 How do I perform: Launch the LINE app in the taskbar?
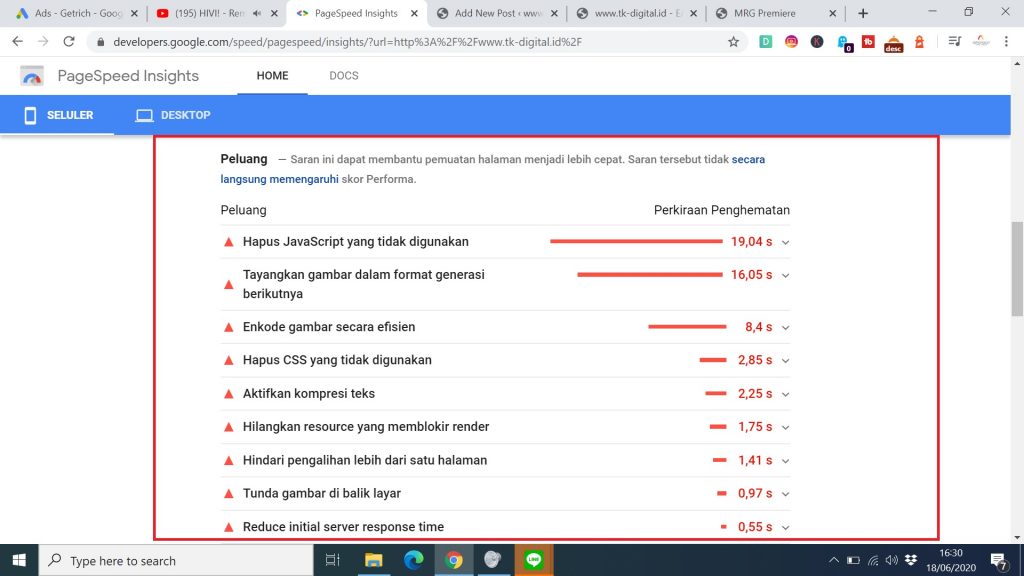click(x=533, y=560)
